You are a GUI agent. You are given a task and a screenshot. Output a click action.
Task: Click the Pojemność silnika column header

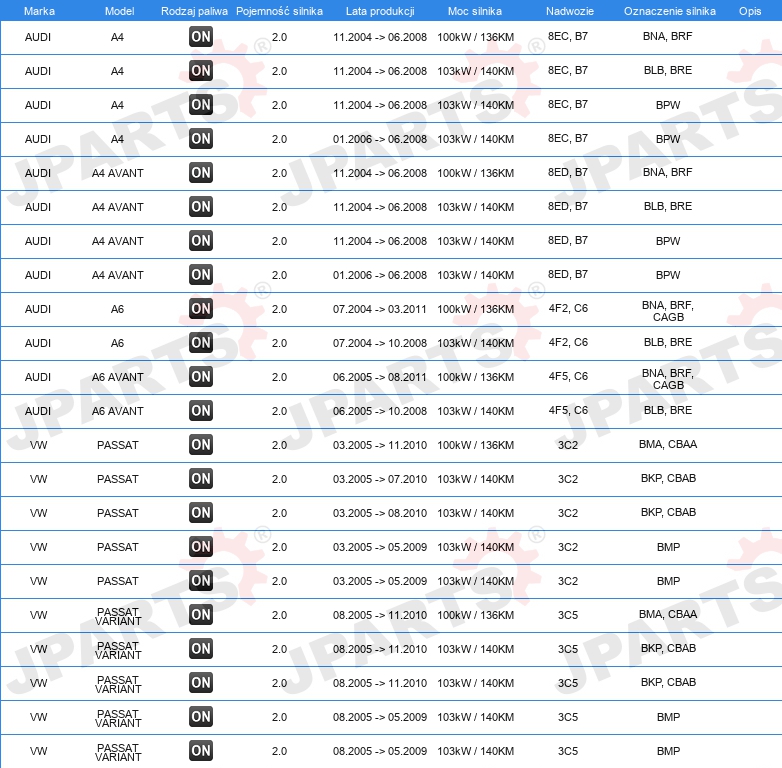[x=279, y=11]
